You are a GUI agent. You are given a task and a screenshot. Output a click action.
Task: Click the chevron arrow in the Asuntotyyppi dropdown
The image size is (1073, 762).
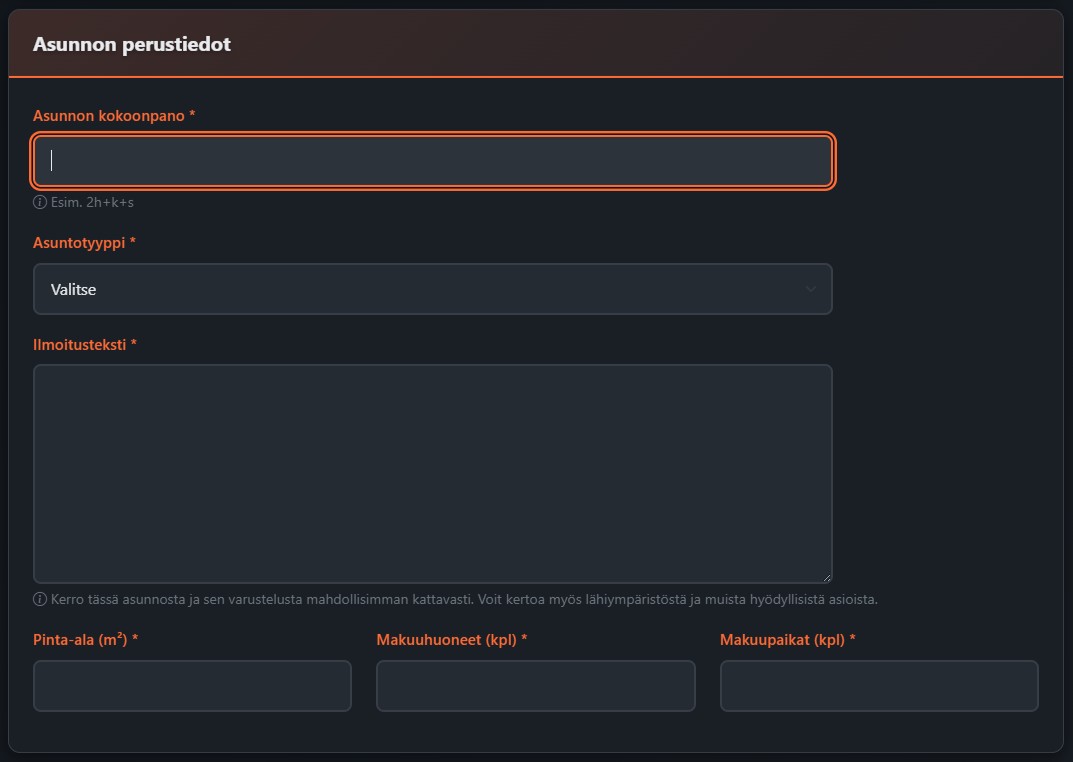(810, 289)
